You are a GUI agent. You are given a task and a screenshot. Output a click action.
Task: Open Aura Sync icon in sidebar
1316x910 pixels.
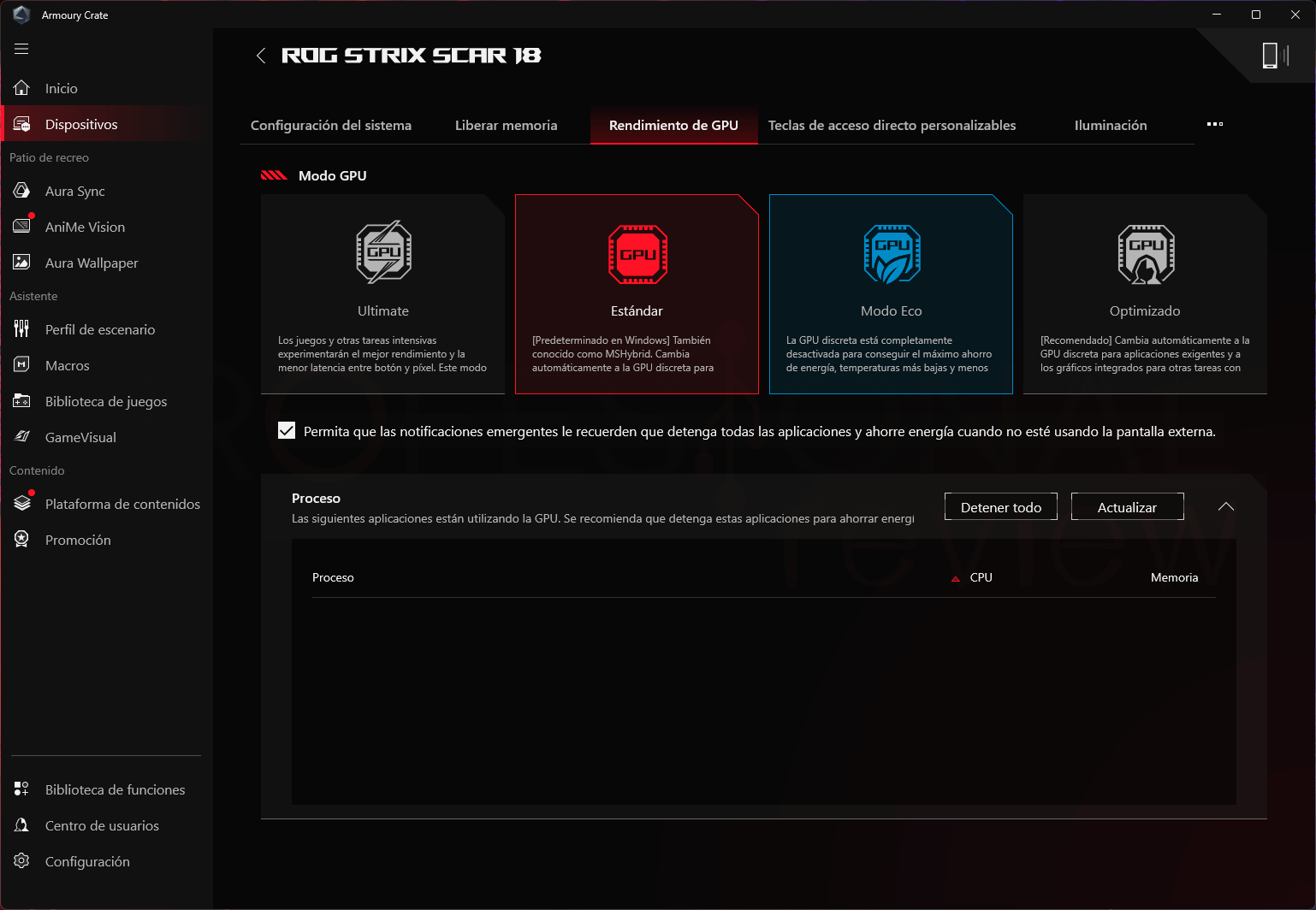coord(22,191)
